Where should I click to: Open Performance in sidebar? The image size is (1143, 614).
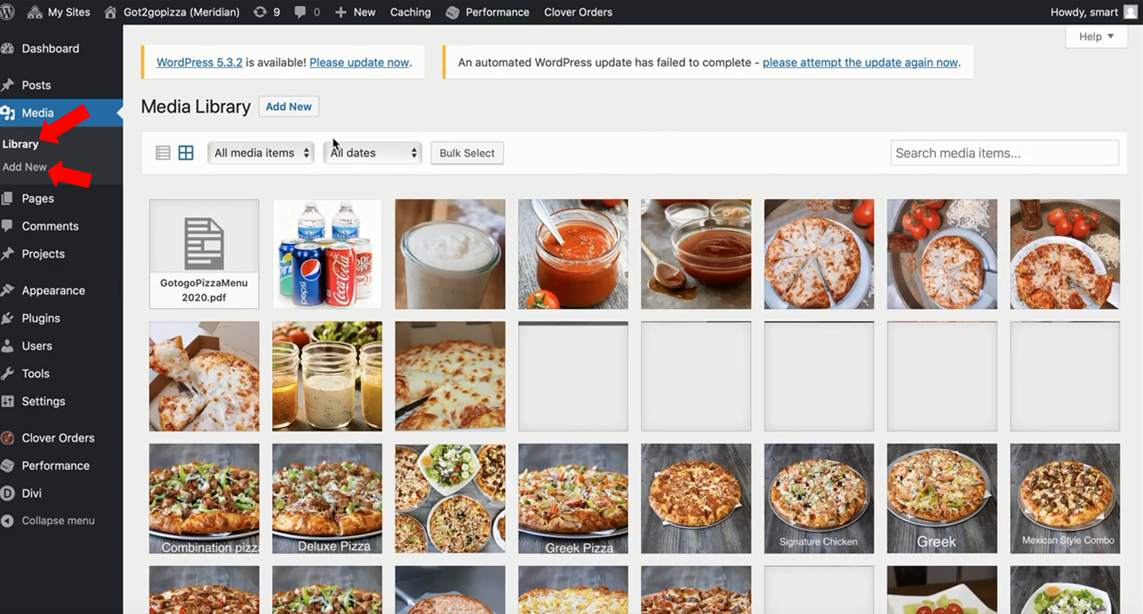coord(55,465)
